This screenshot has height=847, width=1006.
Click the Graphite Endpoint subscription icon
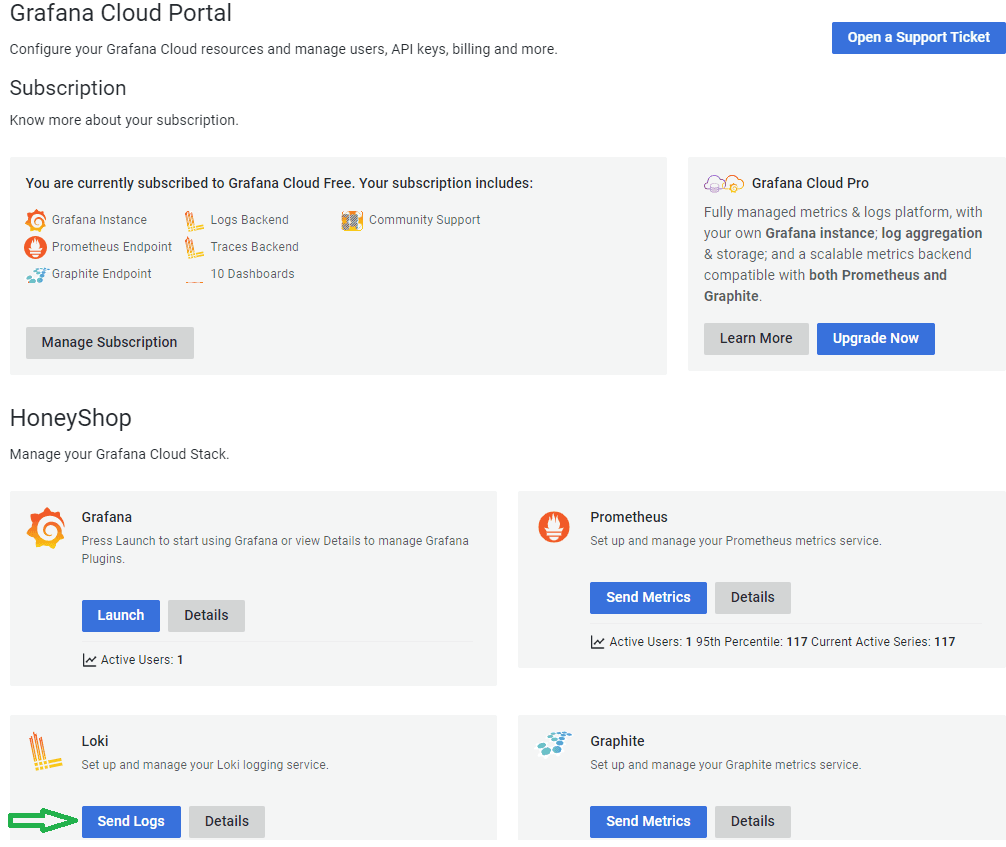pos(36,275)
